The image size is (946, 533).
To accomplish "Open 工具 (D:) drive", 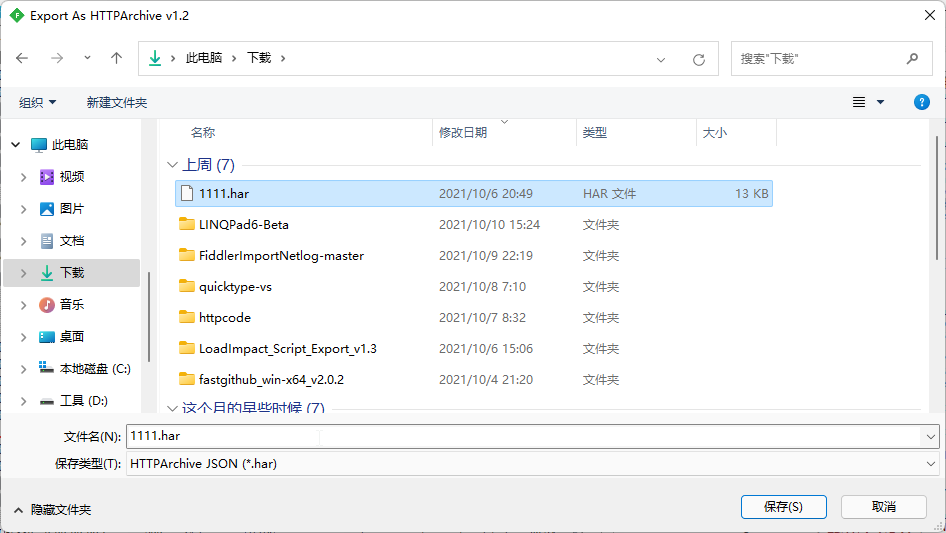I will [x=83, y=401].
